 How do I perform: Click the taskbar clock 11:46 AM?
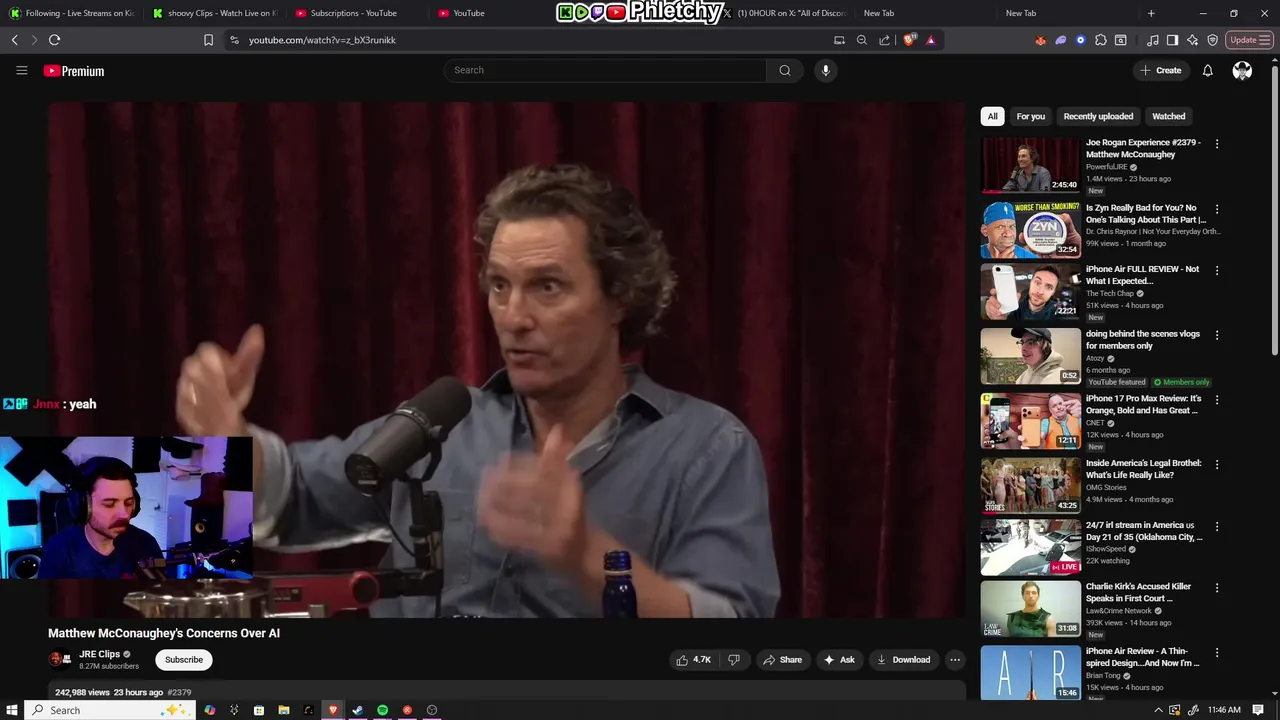tap(1224, 710)
